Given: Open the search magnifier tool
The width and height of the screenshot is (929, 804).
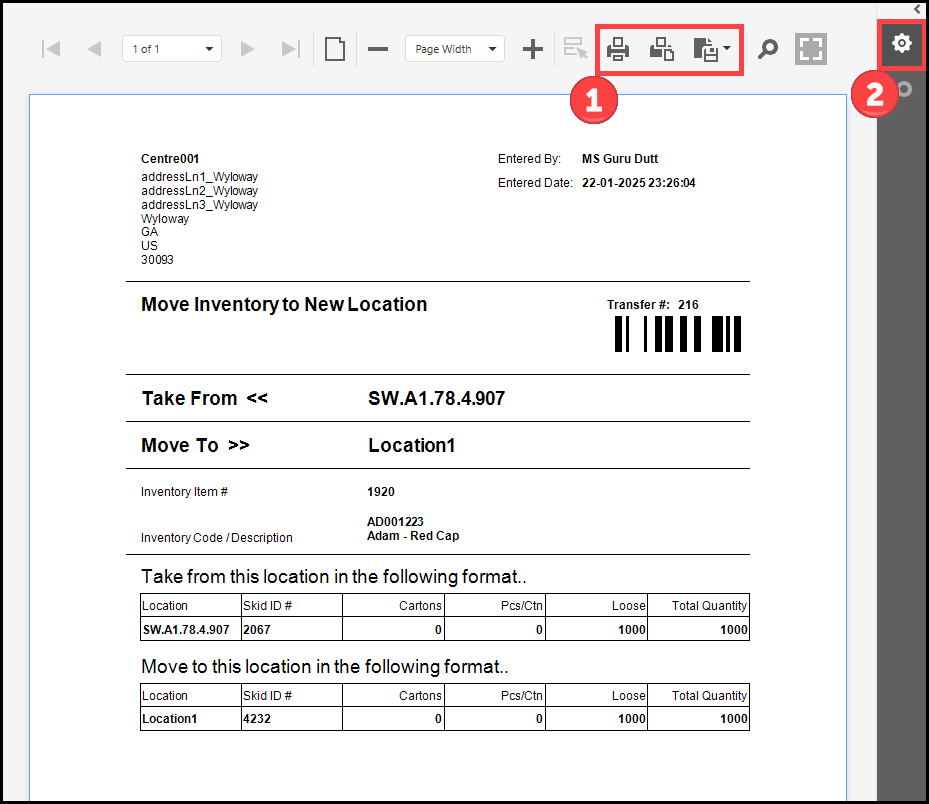Looking at the screenshot, I should pos(767,49).
